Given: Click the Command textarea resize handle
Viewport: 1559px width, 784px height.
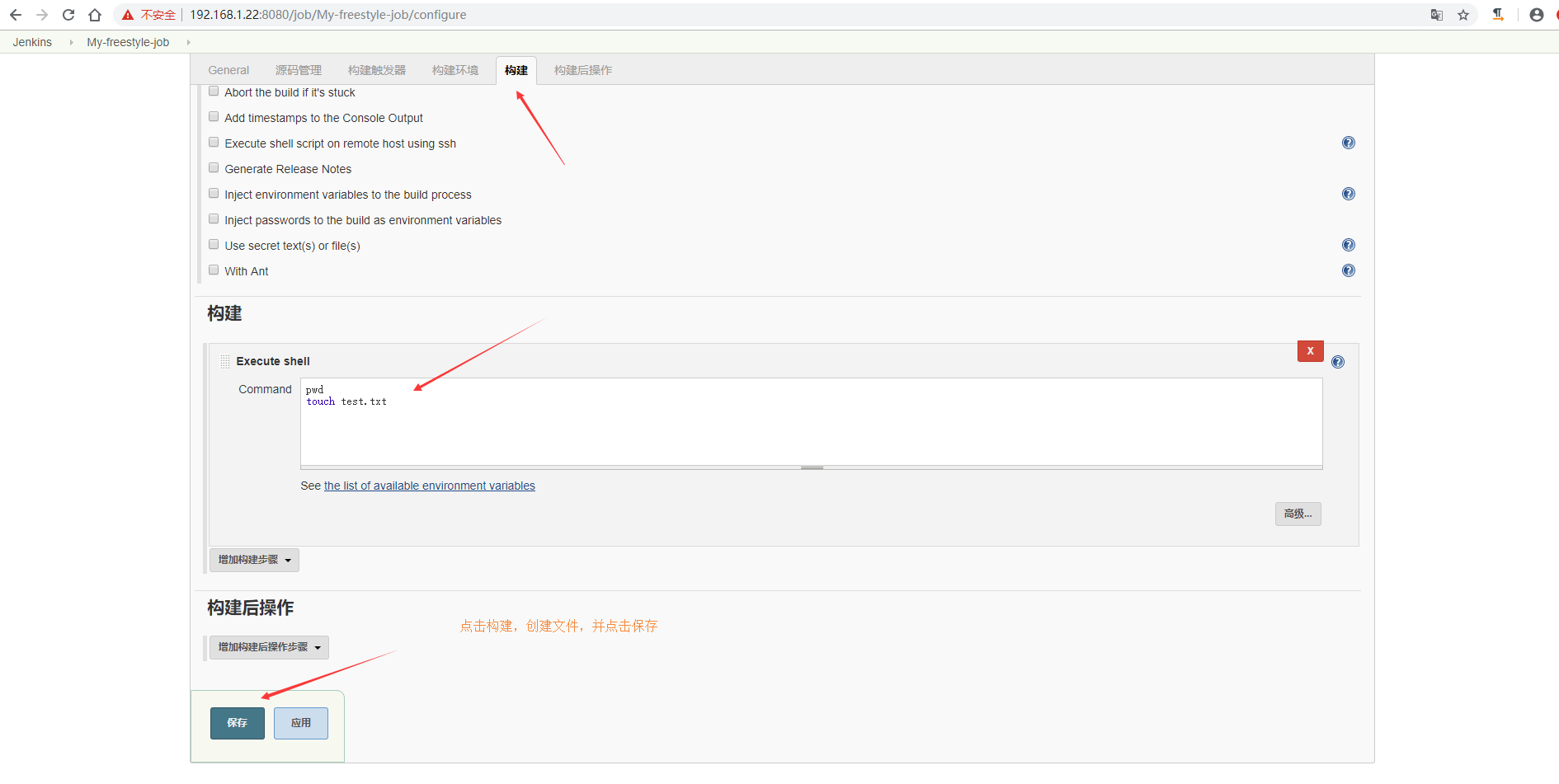Looking at the screenshot, I should tap(812, 467).
